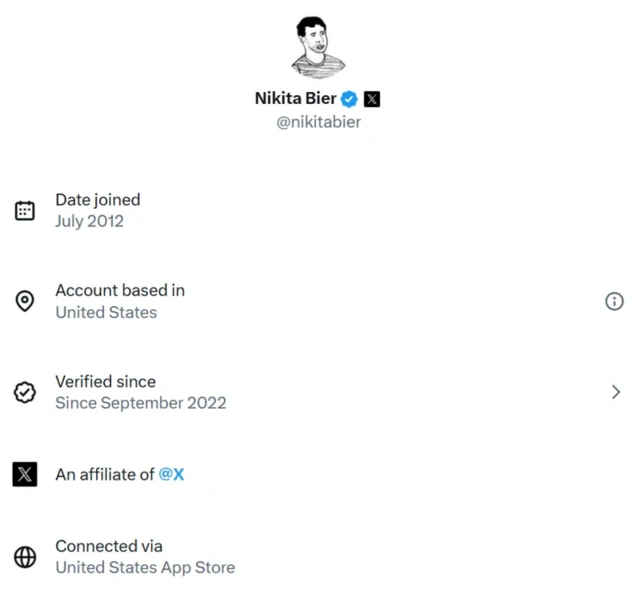
Task: Click the location pin icon
Action: point(25,301)
